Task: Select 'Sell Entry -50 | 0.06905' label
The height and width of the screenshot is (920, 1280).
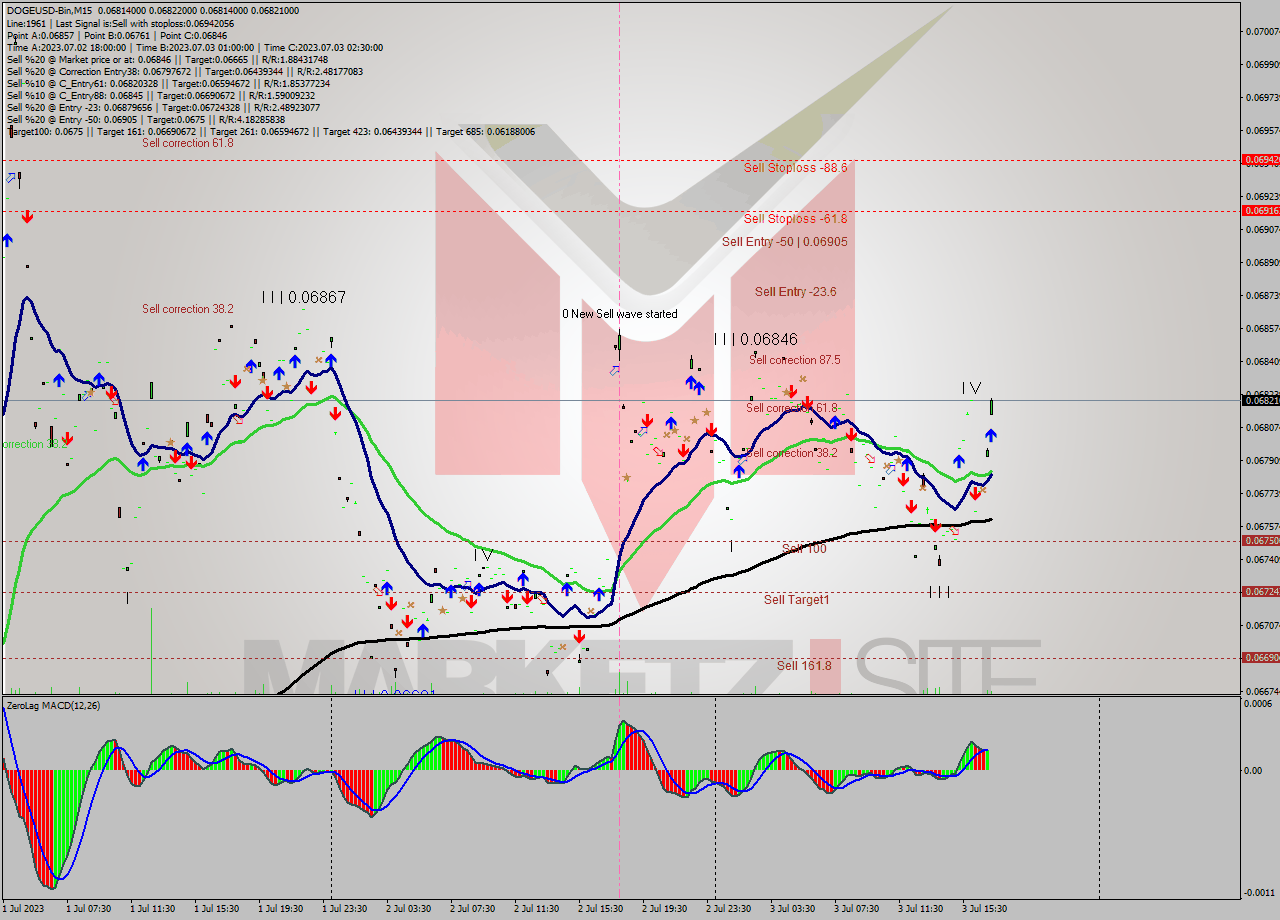Action: pos(785,242)
